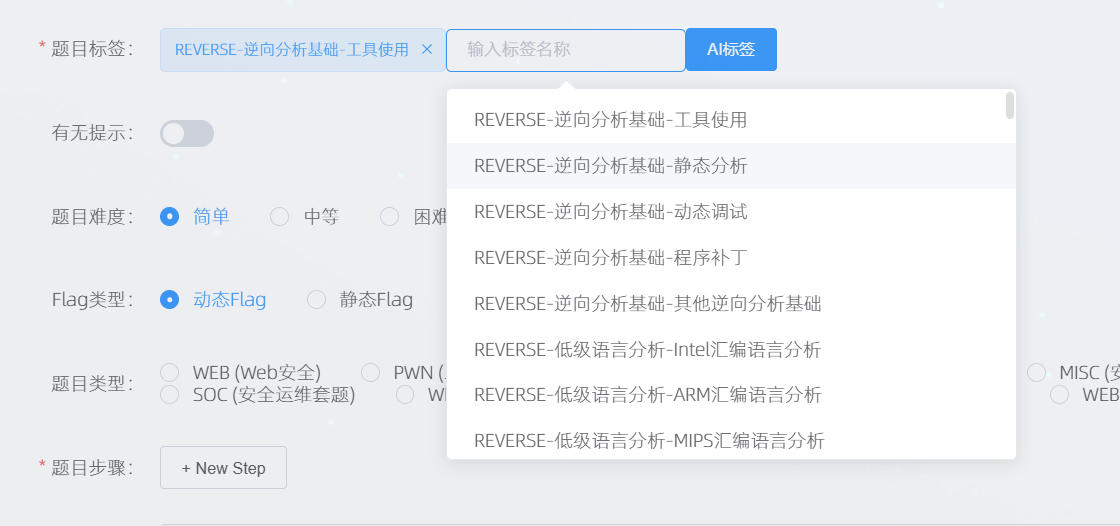Select SOC (安全运维套题) challenge type
The image size is (1120, 526).
170,394
